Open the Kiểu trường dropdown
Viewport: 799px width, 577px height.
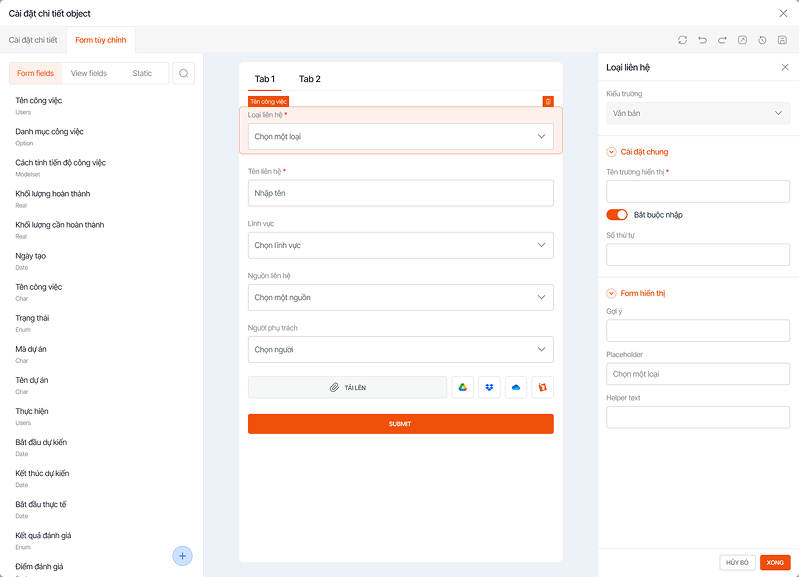pyautogui.click(x=698, y=114)
